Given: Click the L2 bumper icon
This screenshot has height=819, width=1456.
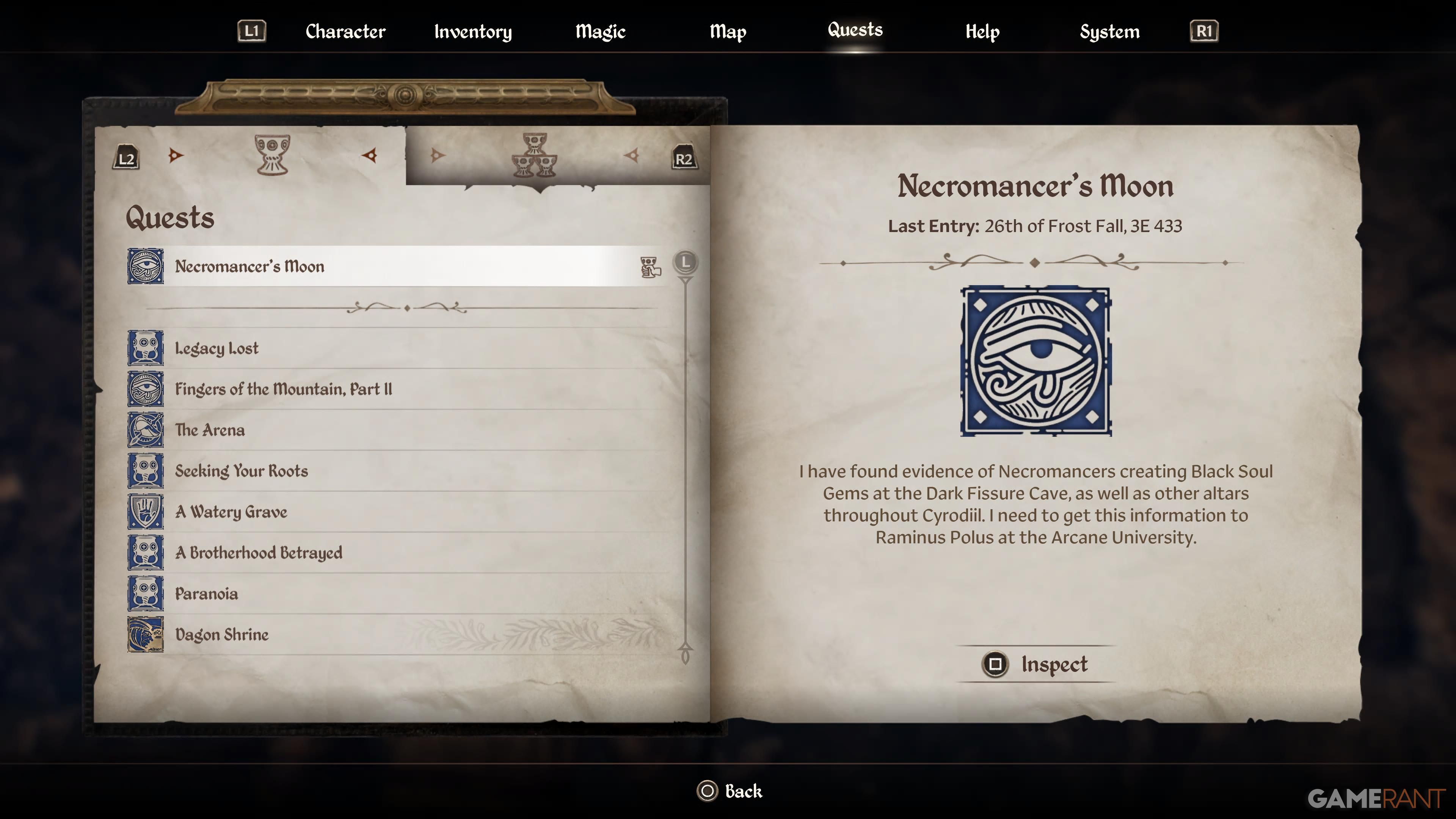Looking at the screenshot, I should 126,158.
